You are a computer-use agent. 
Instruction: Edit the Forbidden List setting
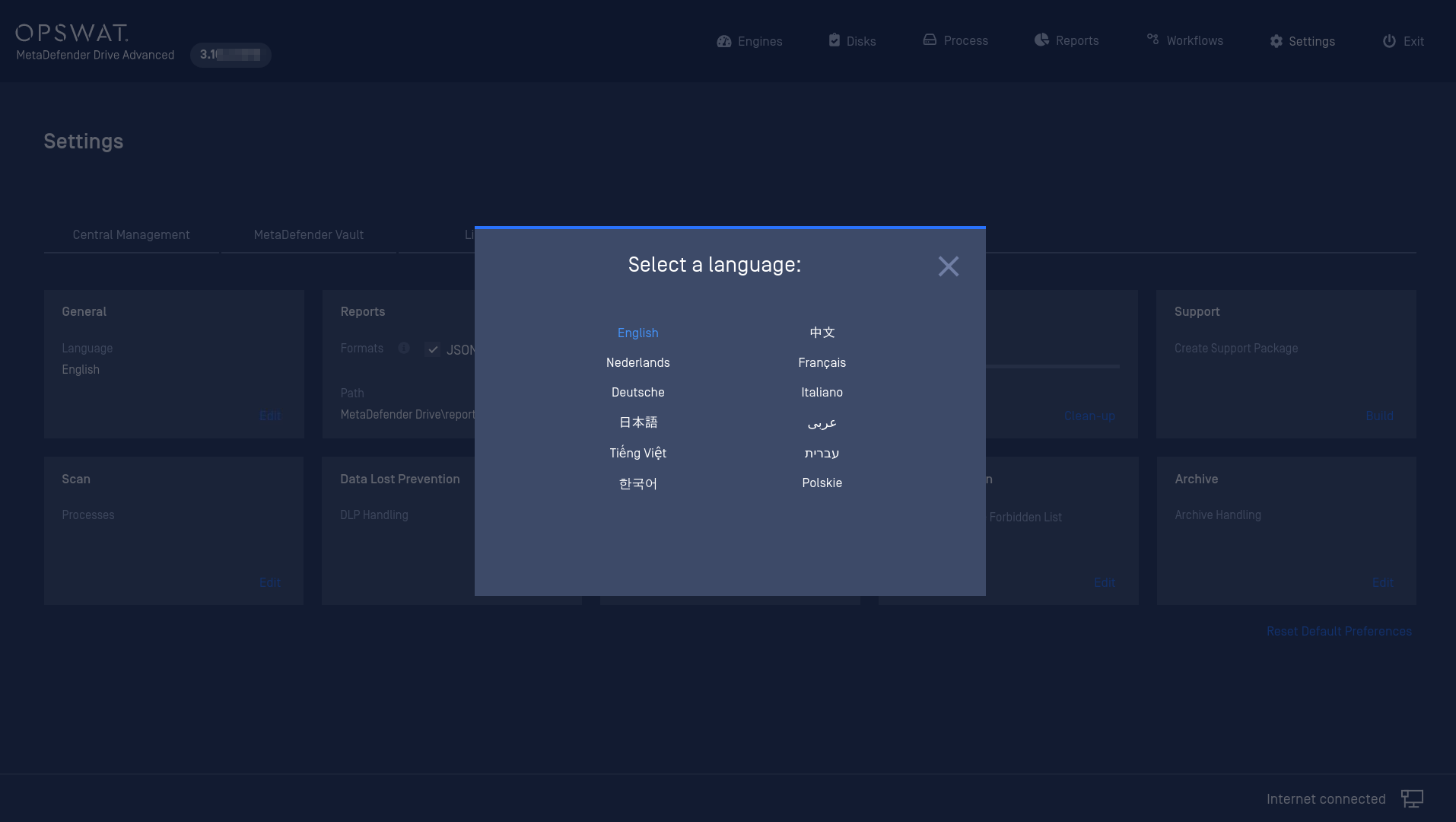[1105, 582]
